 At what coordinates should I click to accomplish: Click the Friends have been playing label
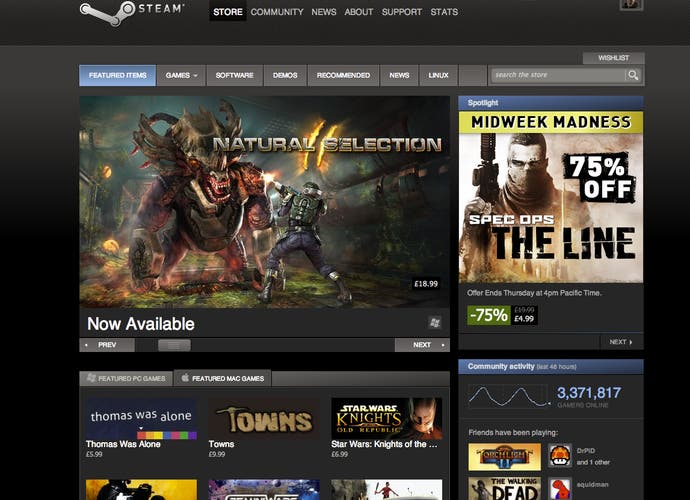[x=513, y=433]
